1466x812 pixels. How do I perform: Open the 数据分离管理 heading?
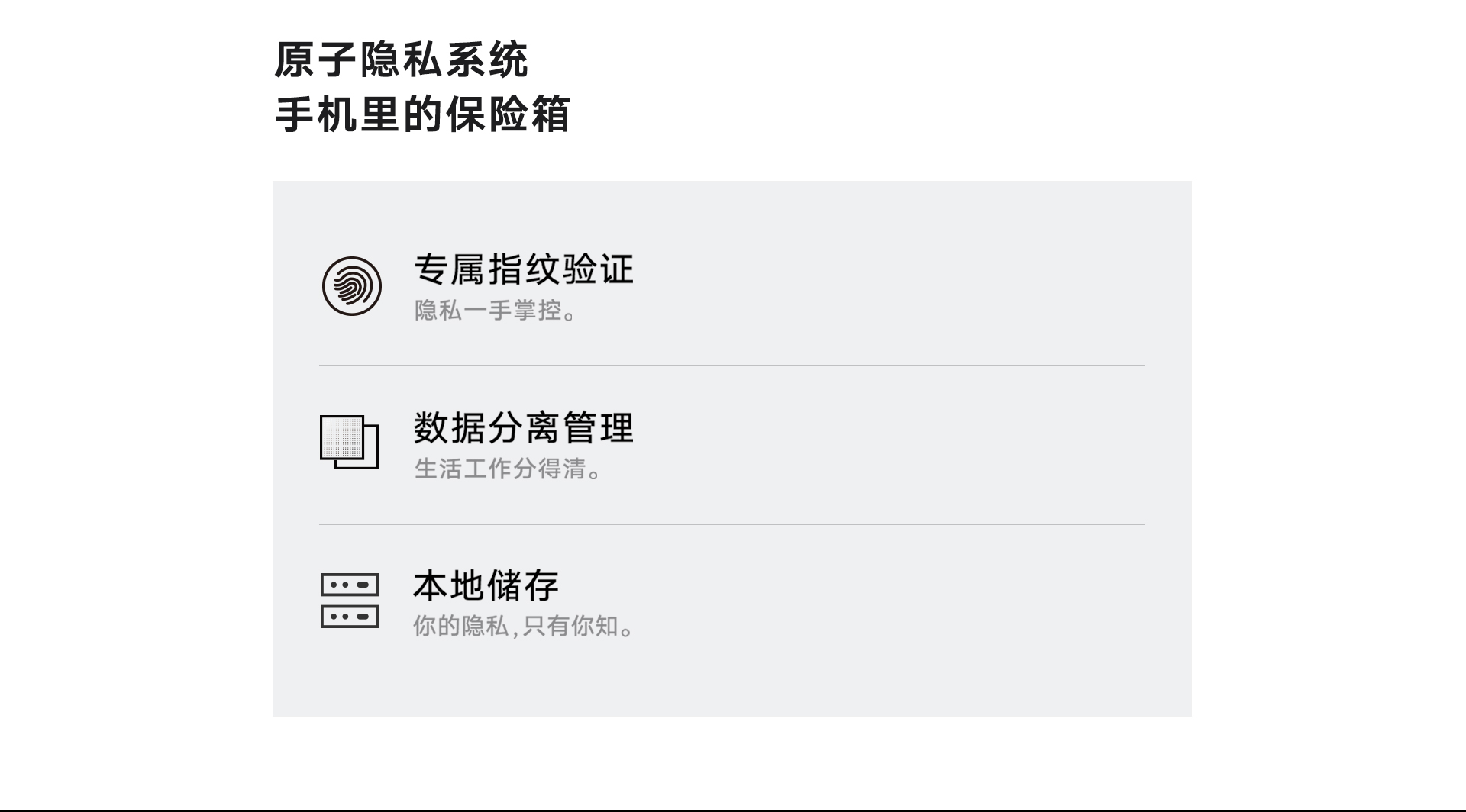[x=524, y=427]
